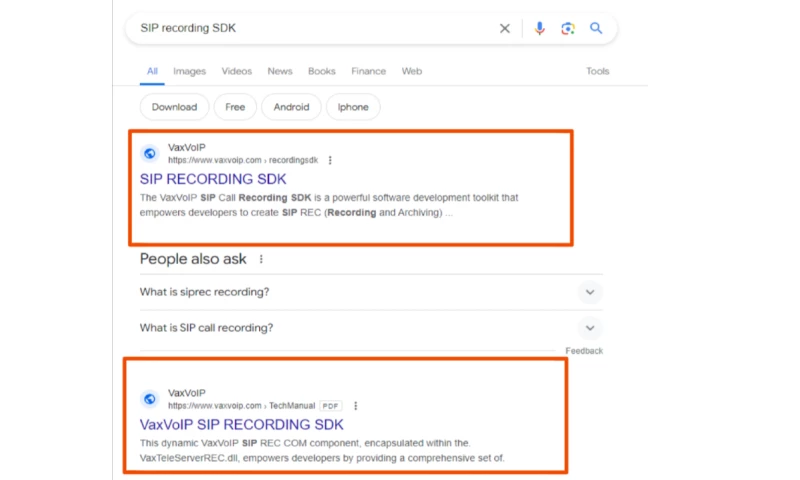Click the Feedback link under People also ask
Screen dimensions: 800x480
[584, 351]
